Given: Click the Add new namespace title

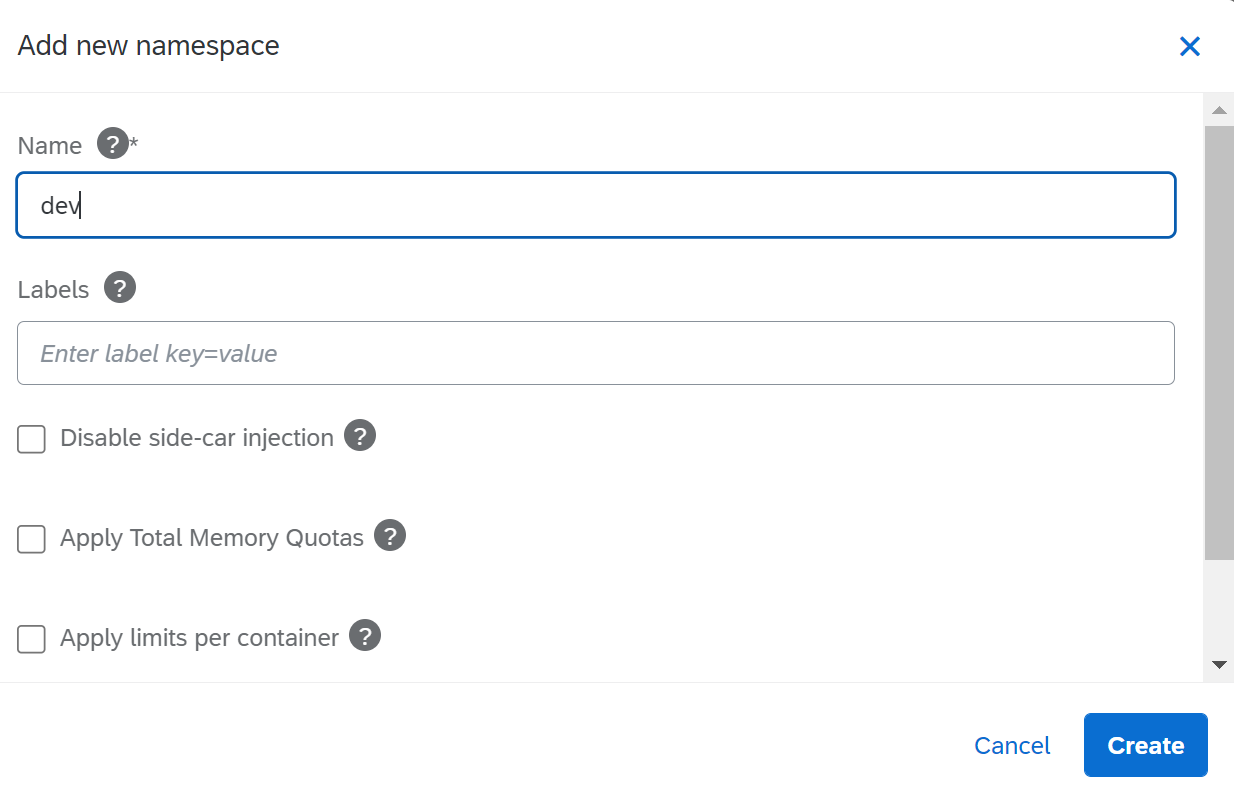Looking at the screenshot, I should [x=149, y=46].
